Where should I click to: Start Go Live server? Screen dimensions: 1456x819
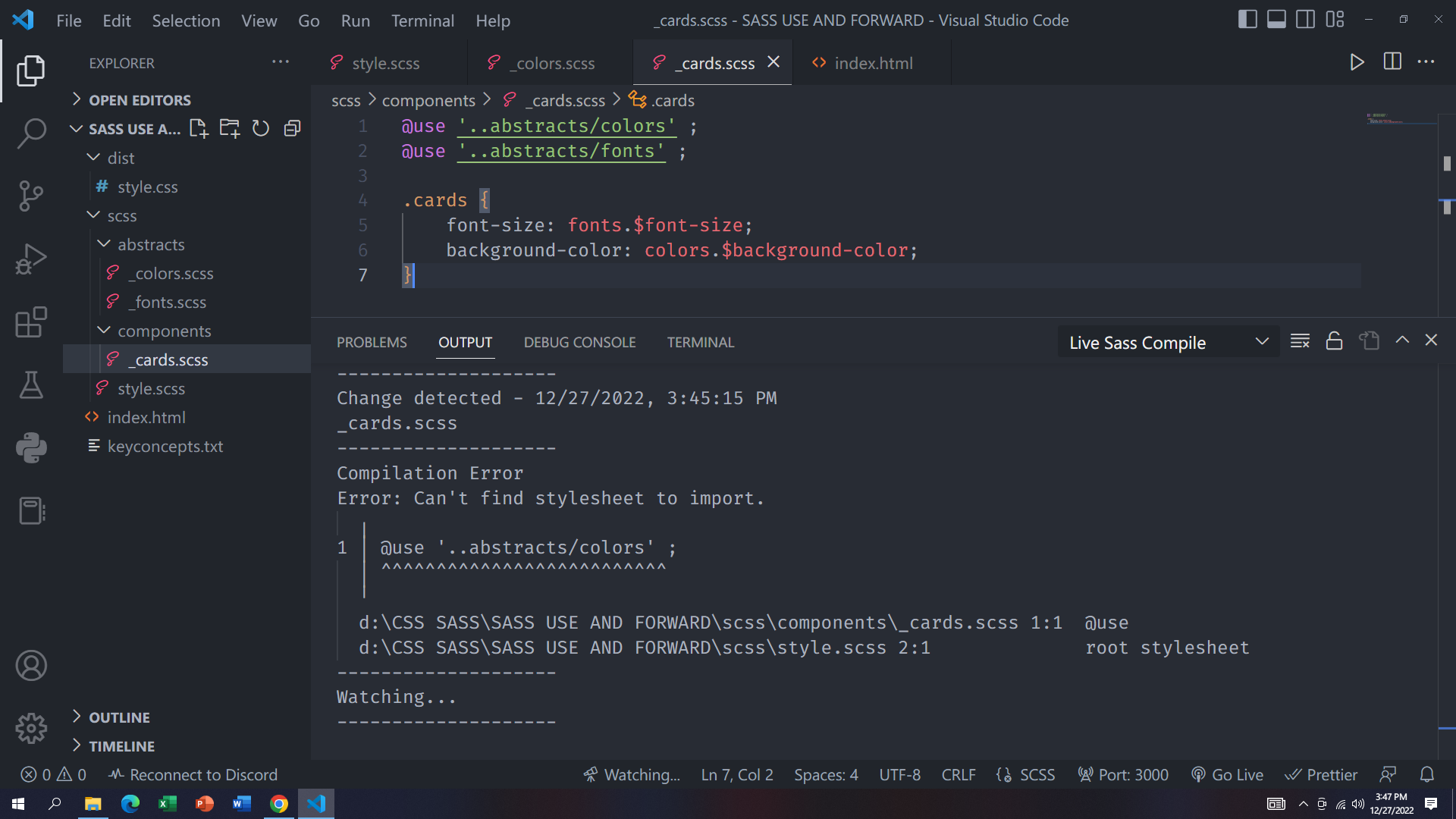1227,775
